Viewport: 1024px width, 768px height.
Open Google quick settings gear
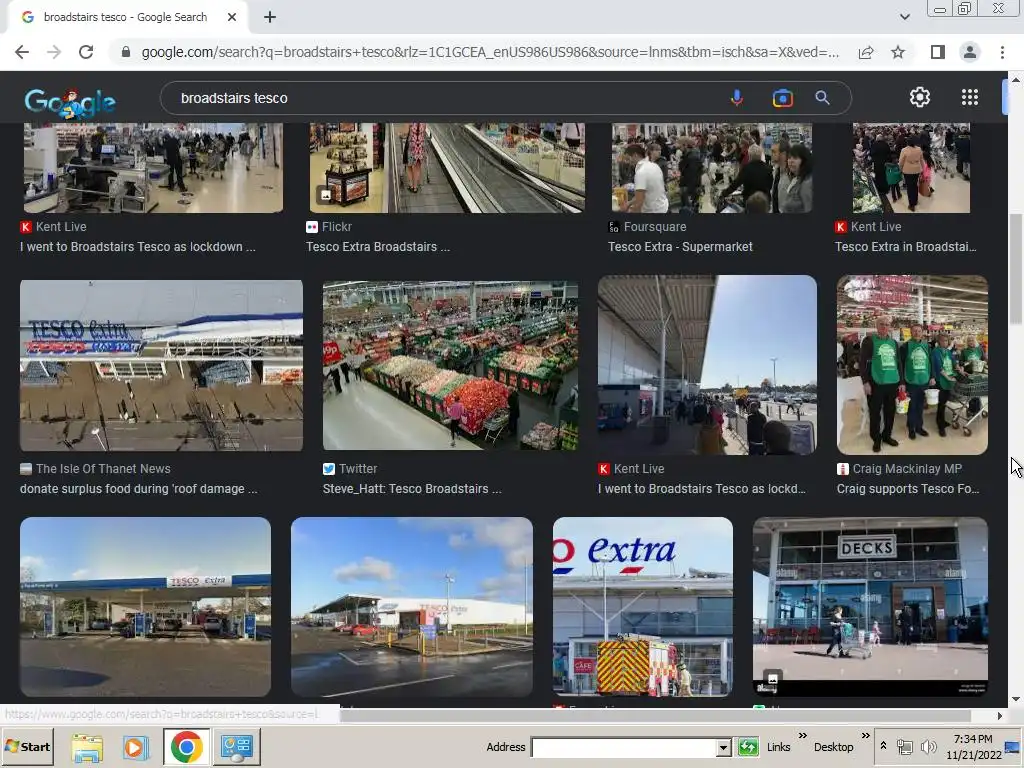click(x=920, y=97)
